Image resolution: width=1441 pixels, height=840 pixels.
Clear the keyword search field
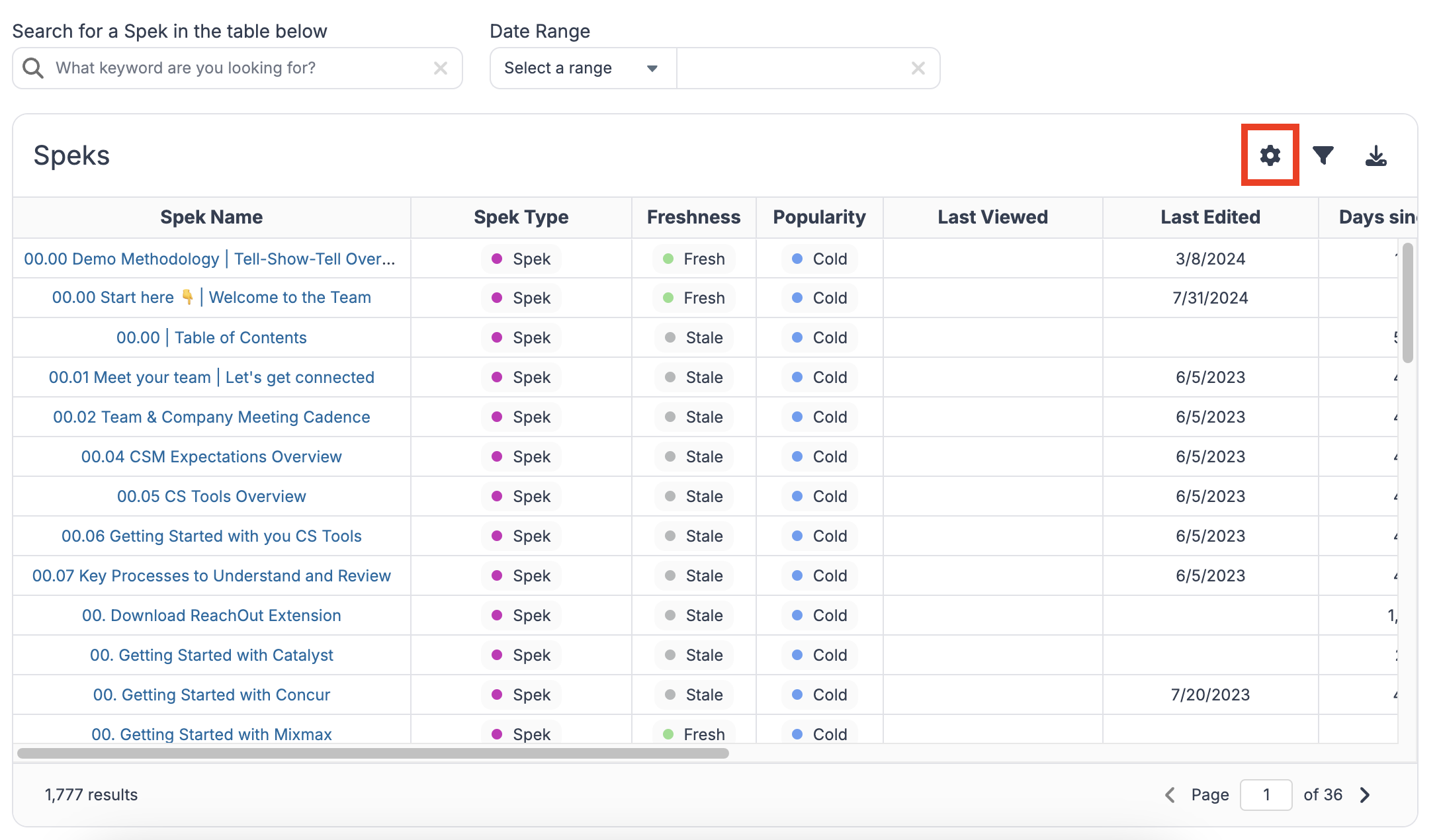click(441, 68)
